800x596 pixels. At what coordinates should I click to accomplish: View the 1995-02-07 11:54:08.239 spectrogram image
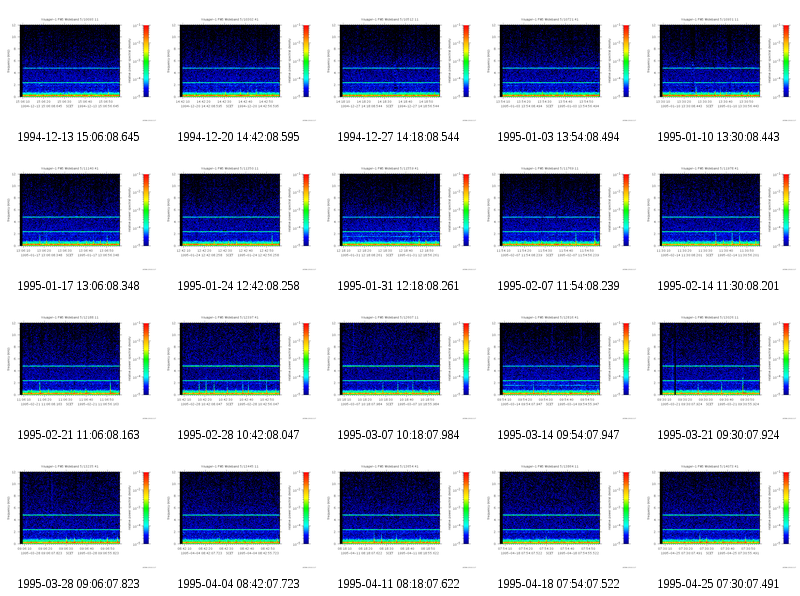coord(559,217)
